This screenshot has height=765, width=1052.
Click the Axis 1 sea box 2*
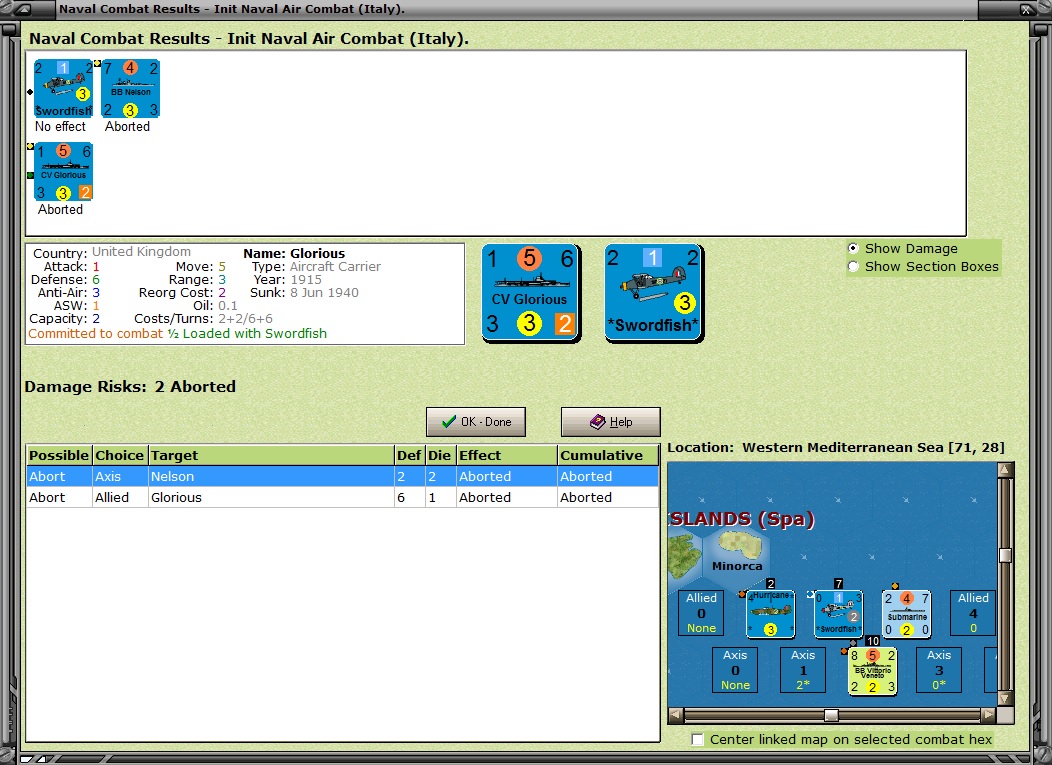tap(803, 670)
